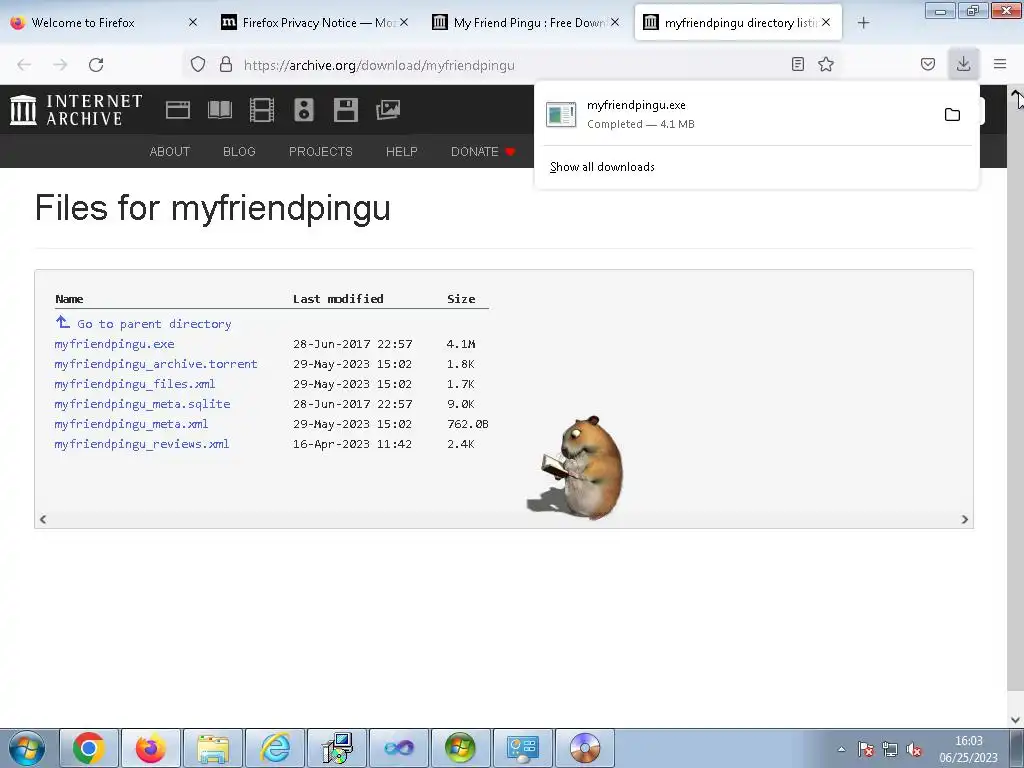Open the Internet Archive home logo
The width and height of the screenshot is (1024, 768).
pyautogui.click(x=76, y=110)
